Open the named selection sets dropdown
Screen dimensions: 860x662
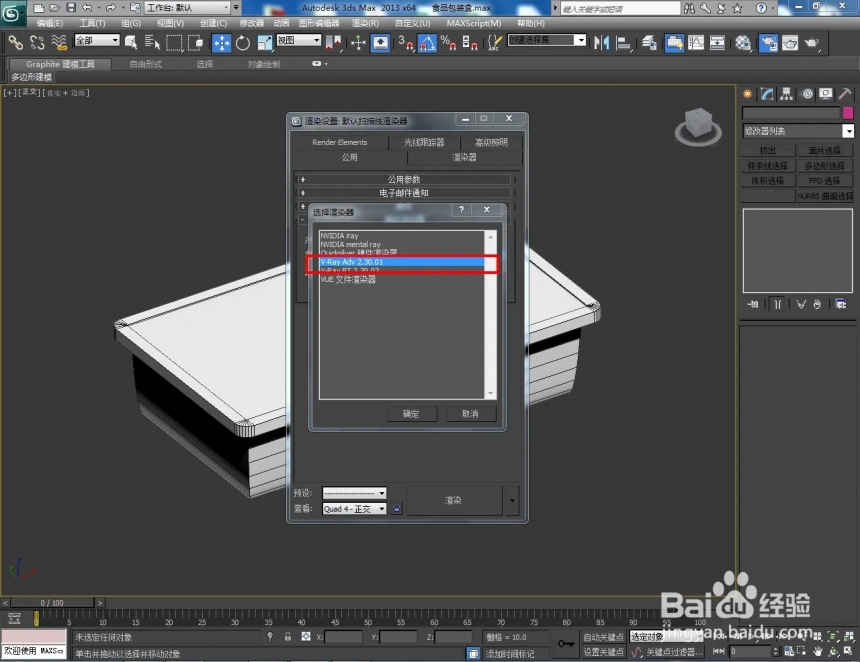[547, 40]
